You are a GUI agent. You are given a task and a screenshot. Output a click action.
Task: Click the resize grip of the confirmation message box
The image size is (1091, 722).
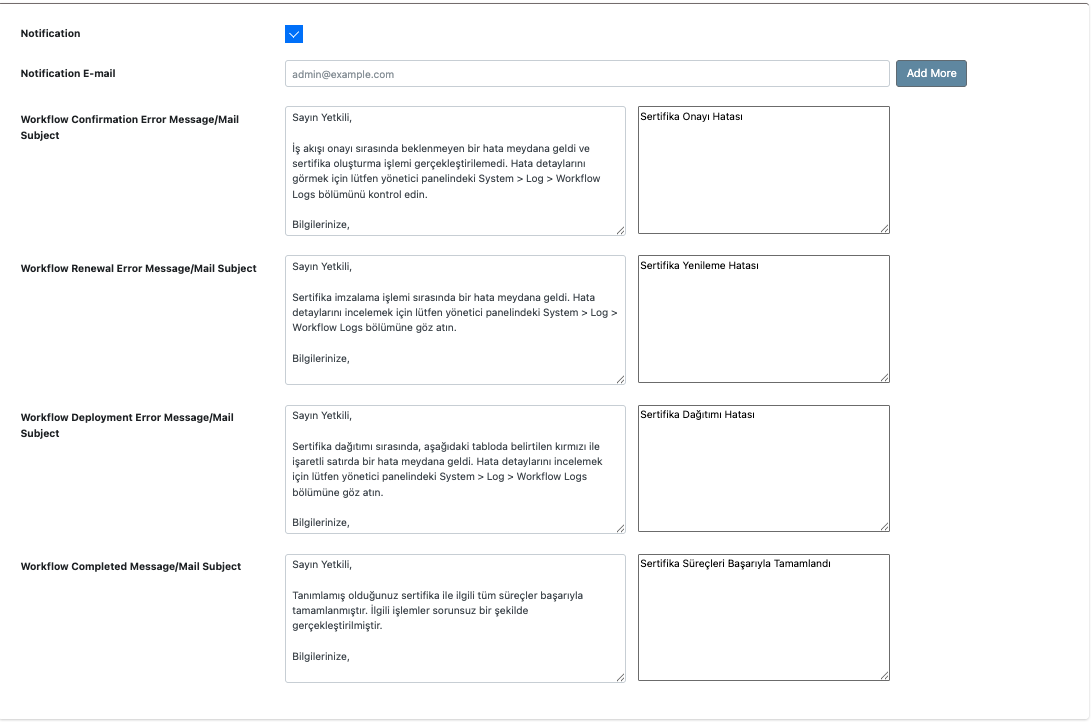pos(621,231)
